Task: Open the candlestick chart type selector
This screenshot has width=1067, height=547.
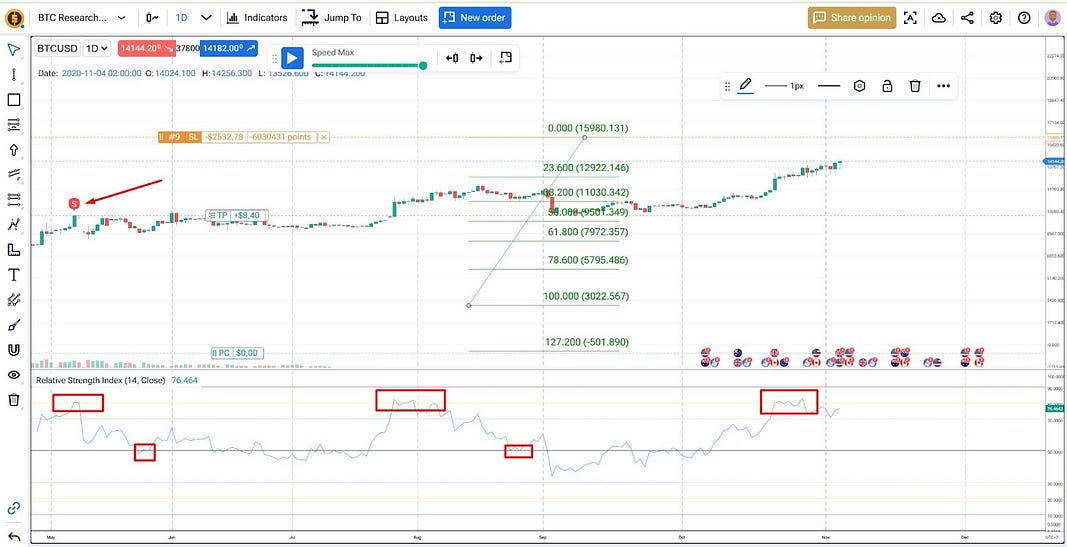Action: pos(152,18)
